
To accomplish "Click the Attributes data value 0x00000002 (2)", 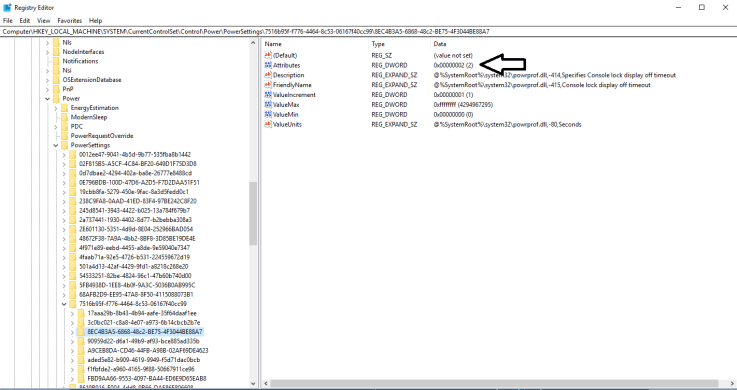I will 454,65.
